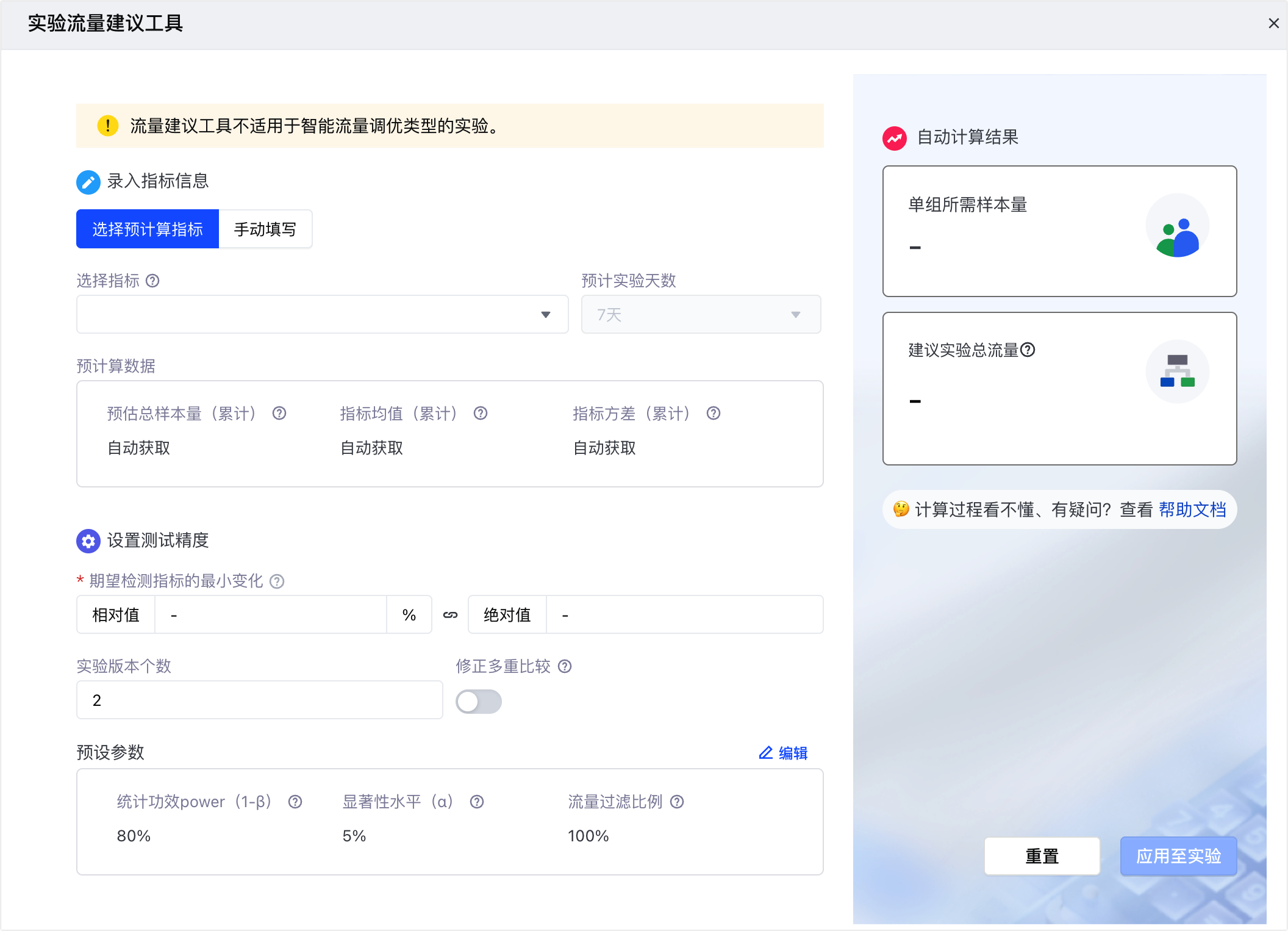
Task: Click help icon next to 预估总样本量（累计）
Action: 279,414
